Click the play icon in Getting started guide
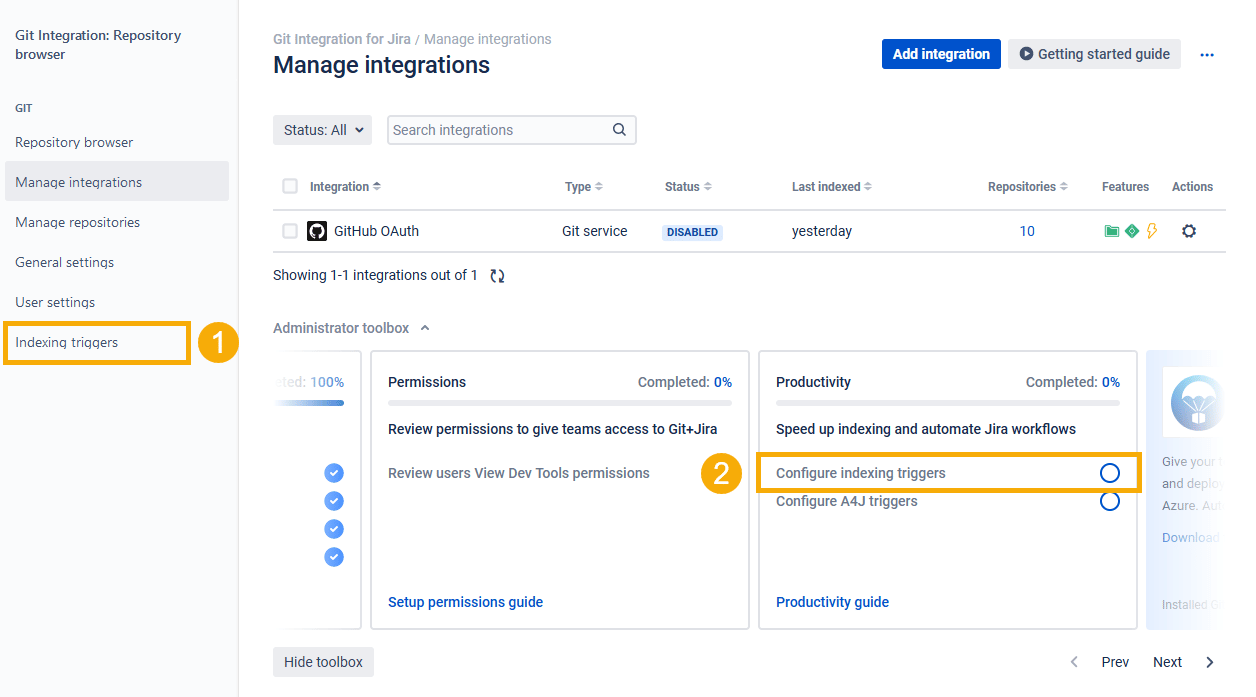 click(x=1026, y=54)
